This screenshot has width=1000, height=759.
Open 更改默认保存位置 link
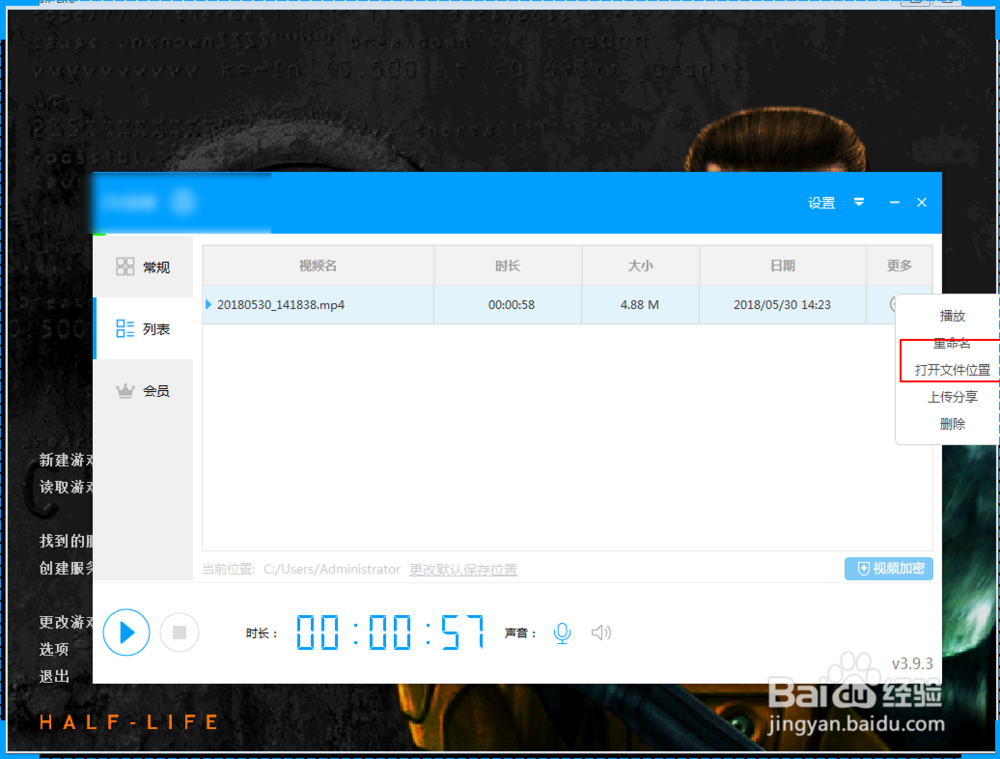(463, 568)
